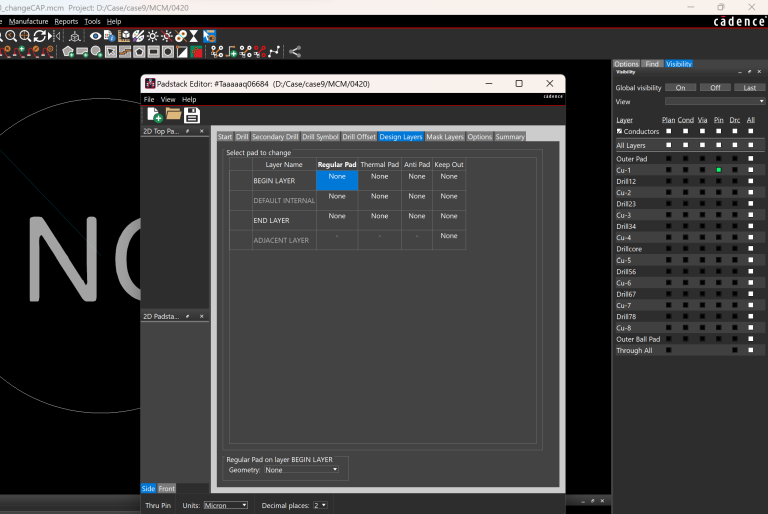Click the Global visibility Last button
Screen dimensions: 768x514
[x=749, y=87]
